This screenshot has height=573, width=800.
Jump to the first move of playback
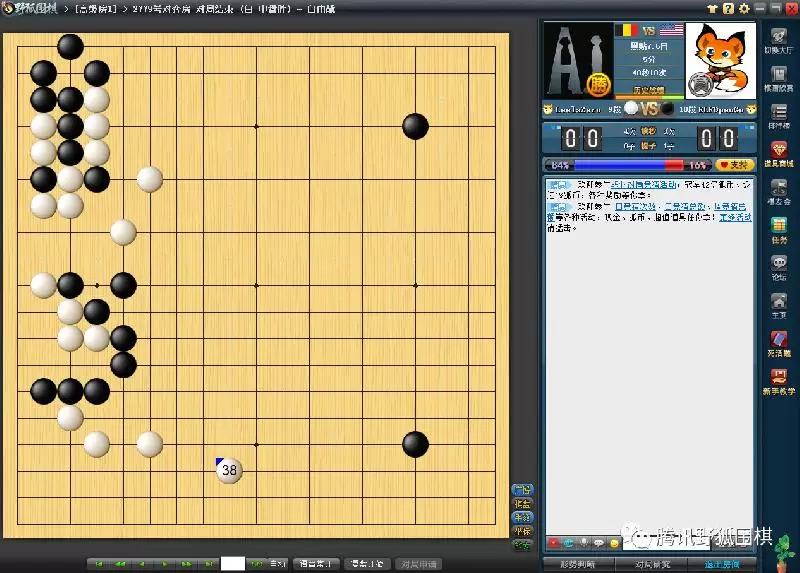click(99, 564)
